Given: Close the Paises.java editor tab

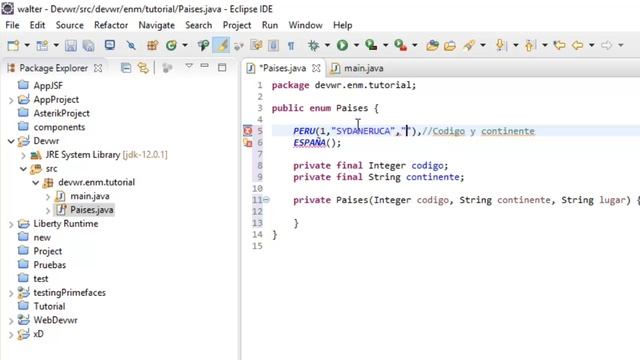Looking at the screenshot, I should (x=316, y=68).
